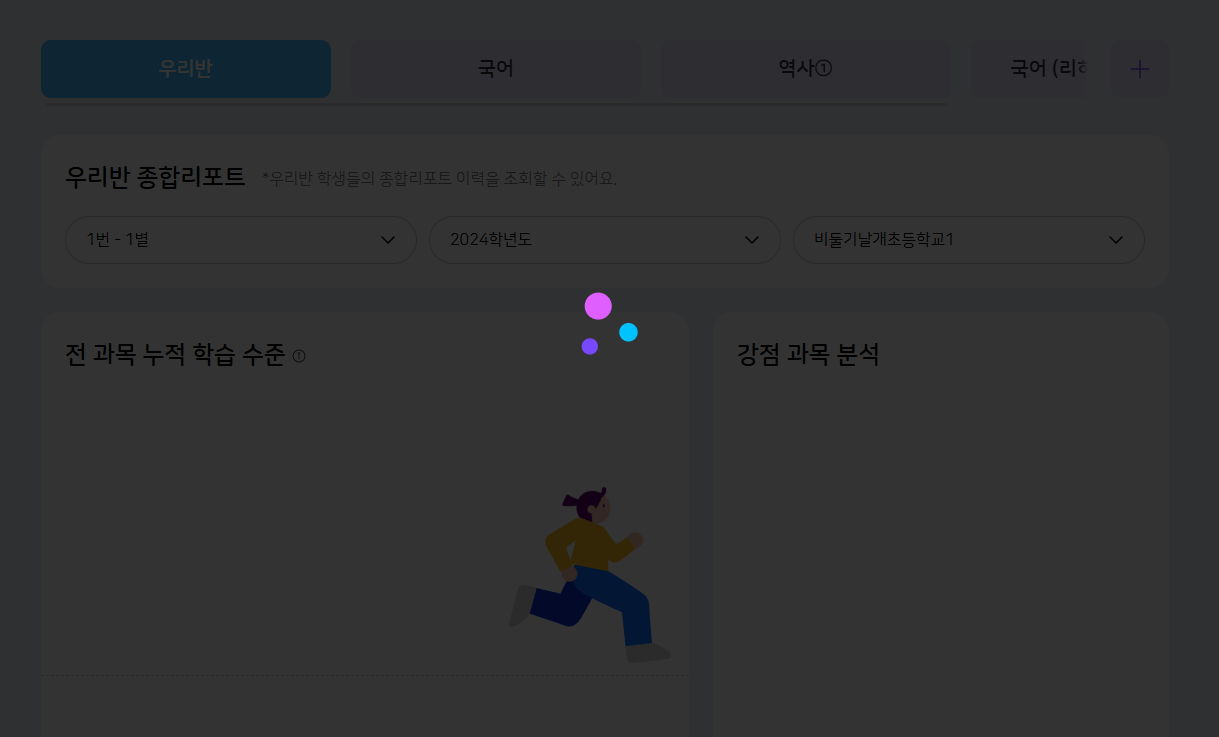
Task: Click the plus icon to add a tab
Action: 1139,69
